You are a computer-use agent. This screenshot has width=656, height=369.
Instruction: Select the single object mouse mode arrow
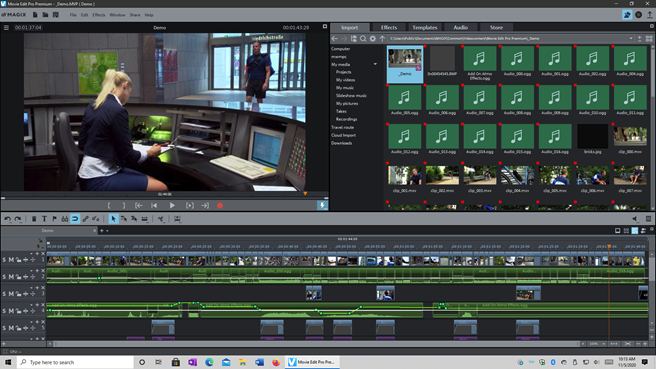pyautogui.click(x=113, y=219)
